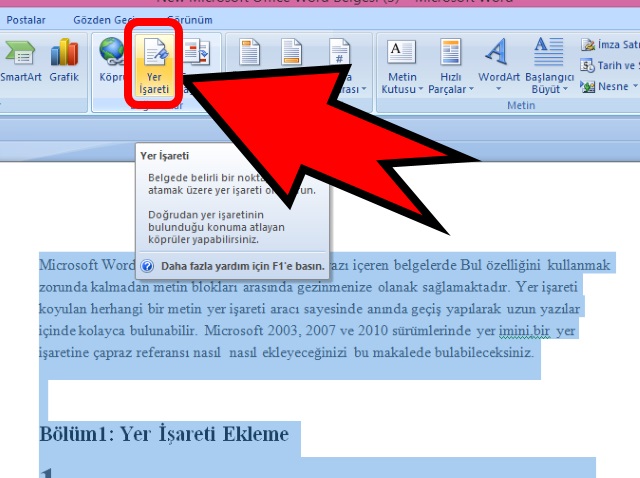Insert a SmartArt graphic

20,61
